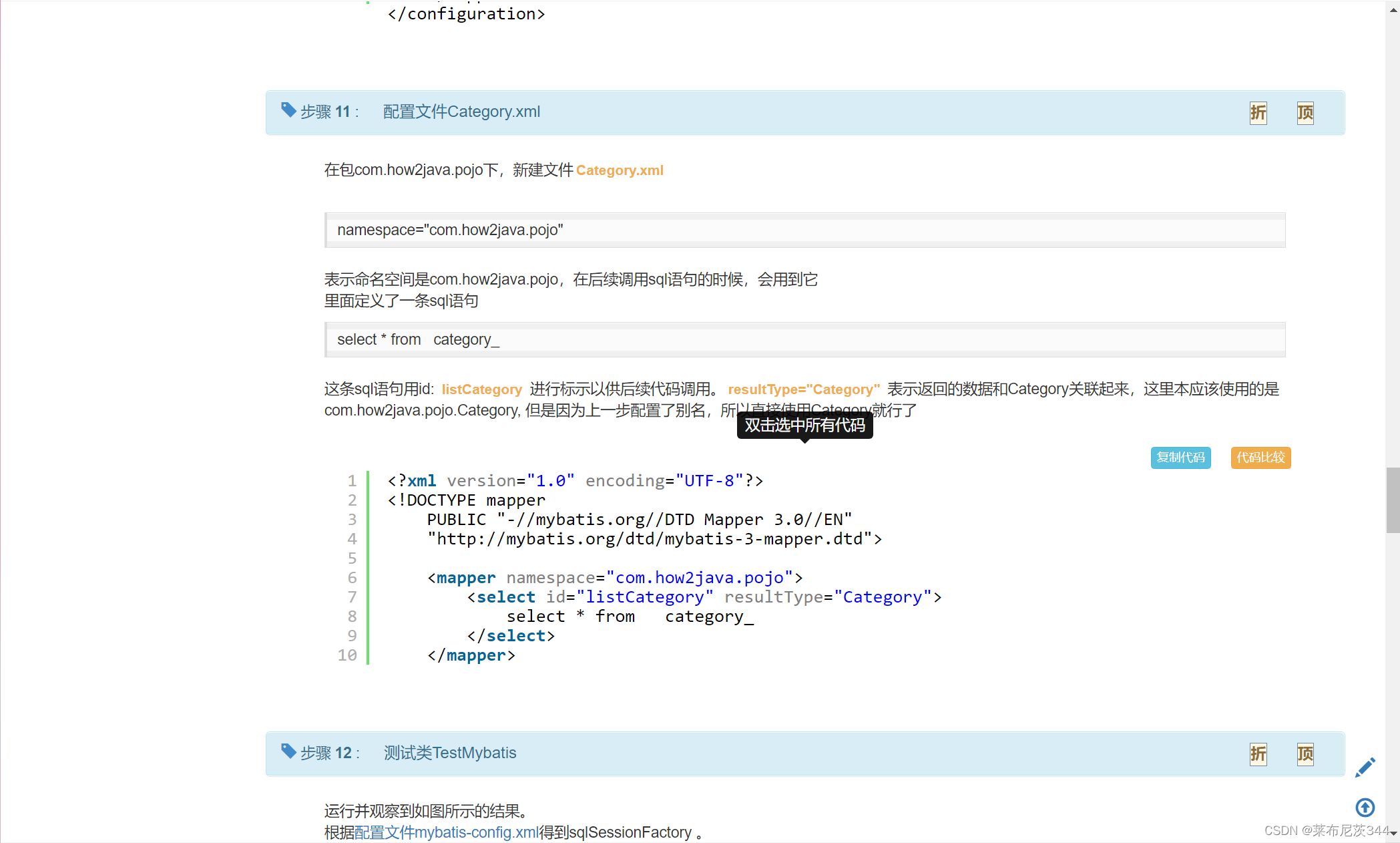Click the 步骤 12 测试类TestMybatis header
Viewport: 1400px width, 843px height.
click(x=449, y=753)
